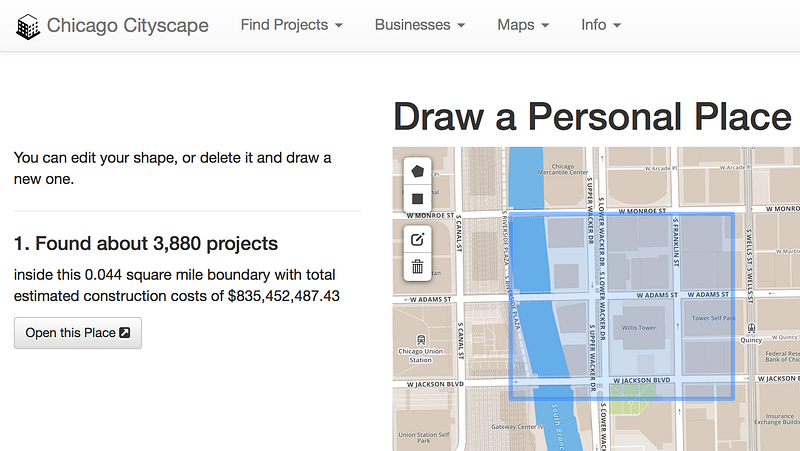This screenshot has height=451, width=800.
Task: Click the Chicago Cityscape building logo
Action: point(28,26)
